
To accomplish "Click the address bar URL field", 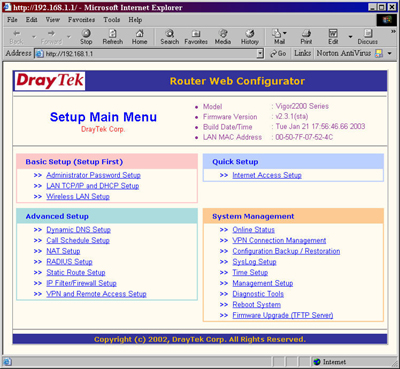I will pos(150,54).
